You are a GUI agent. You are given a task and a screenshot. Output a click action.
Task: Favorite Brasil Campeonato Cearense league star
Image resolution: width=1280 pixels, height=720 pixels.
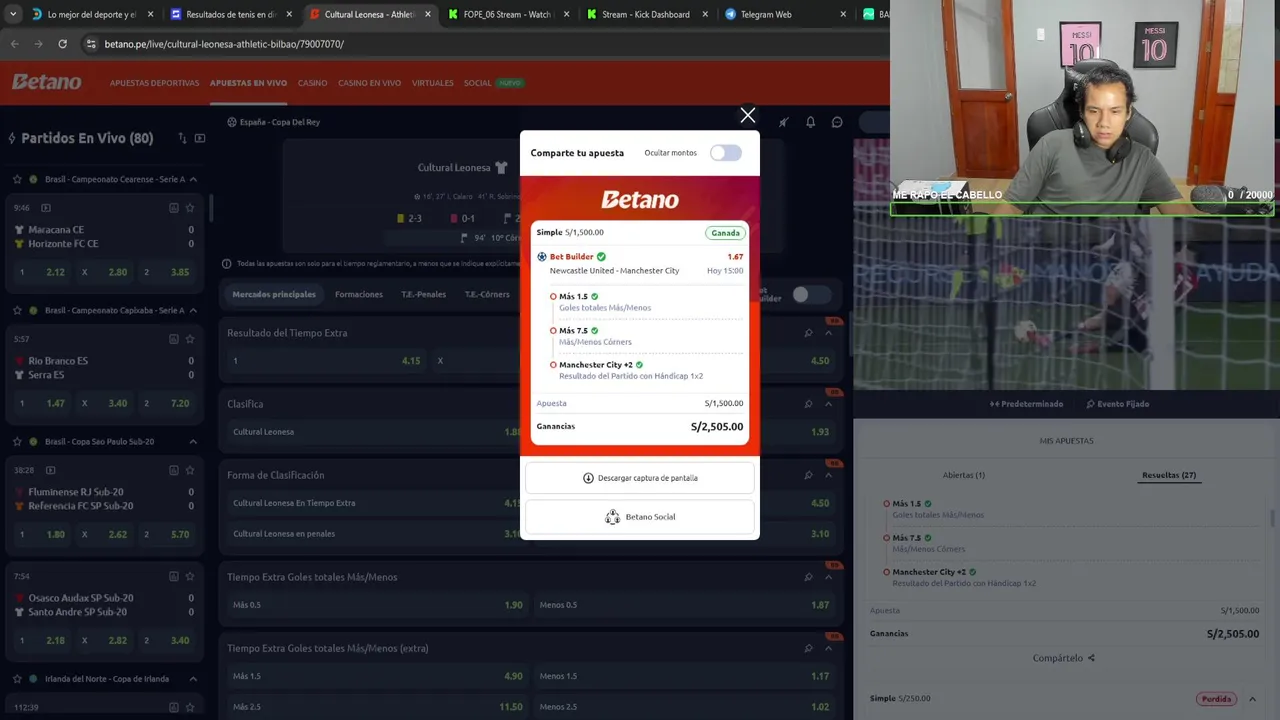coord(17,179)
